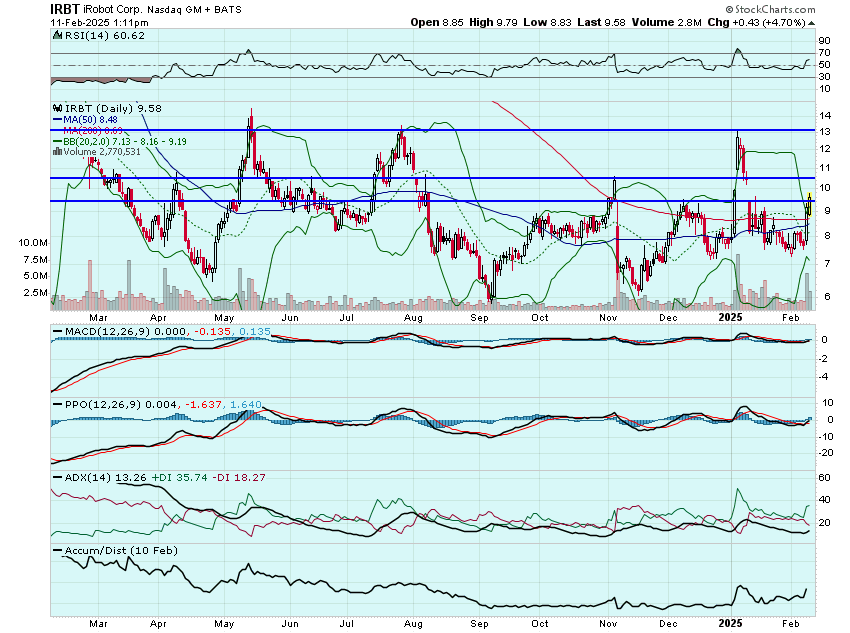This screenshot has height=633, width=850.
Task: Click the MA(50) 8.48 legend entry
Action: (x=90, y=119)
